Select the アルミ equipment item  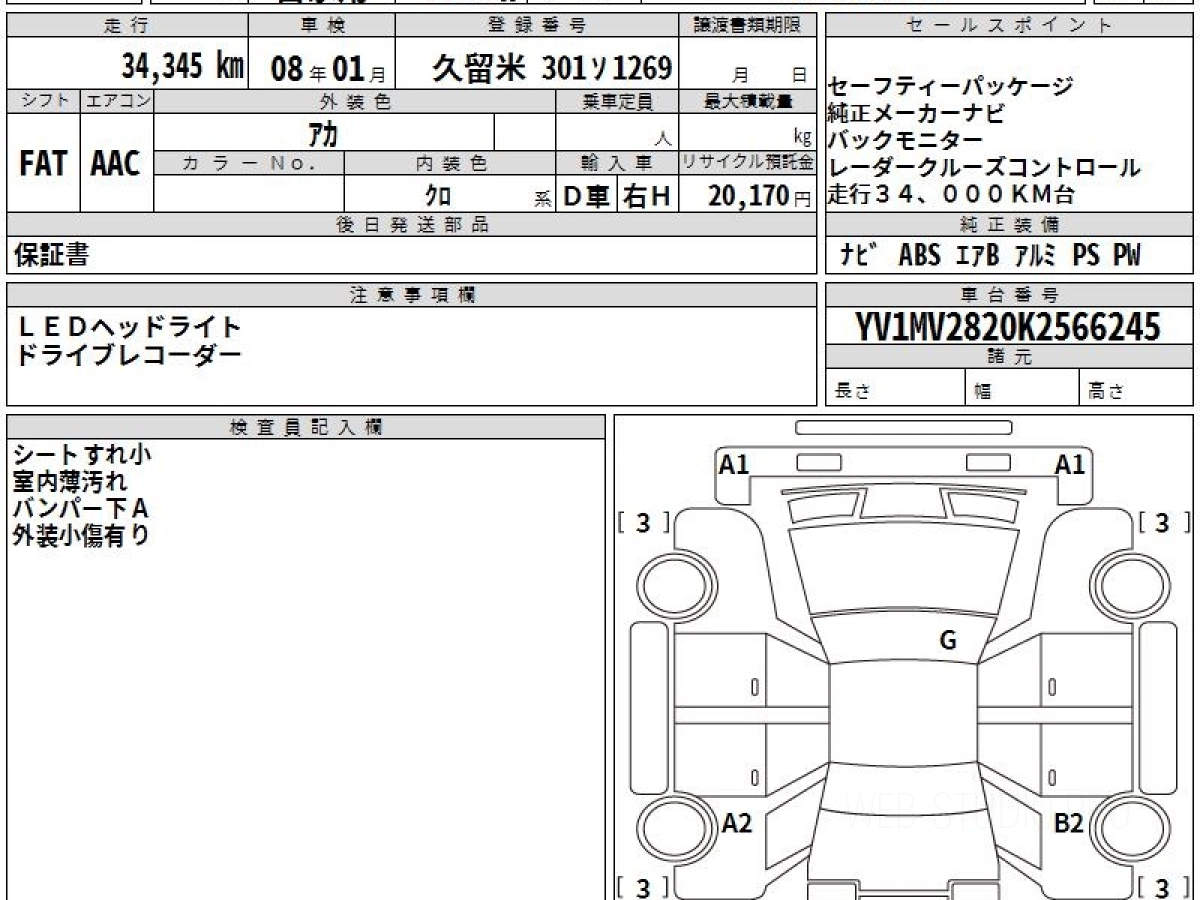pyautogui.click(x=1036, y=256)
